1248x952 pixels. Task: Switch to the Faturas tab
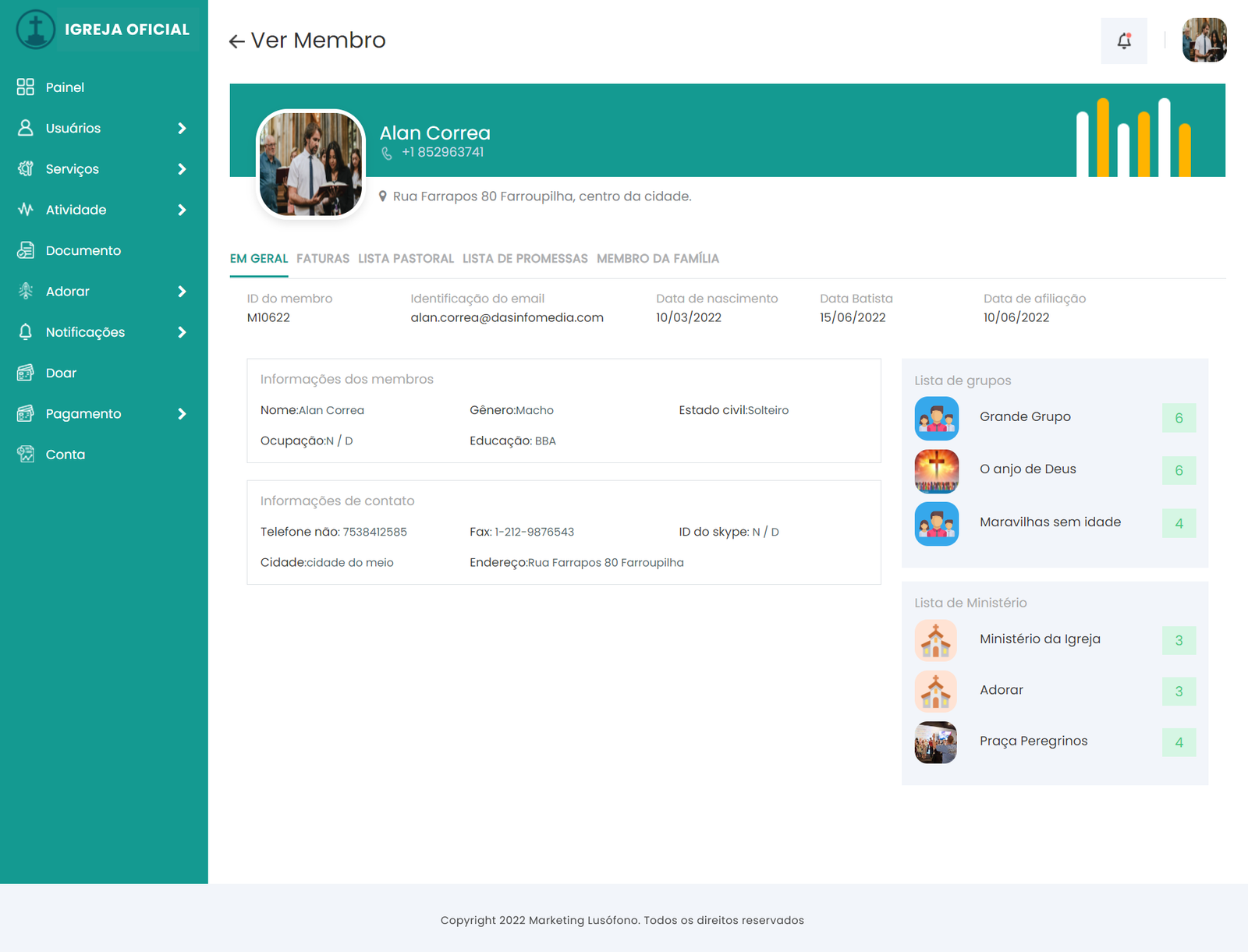[323, 259]
